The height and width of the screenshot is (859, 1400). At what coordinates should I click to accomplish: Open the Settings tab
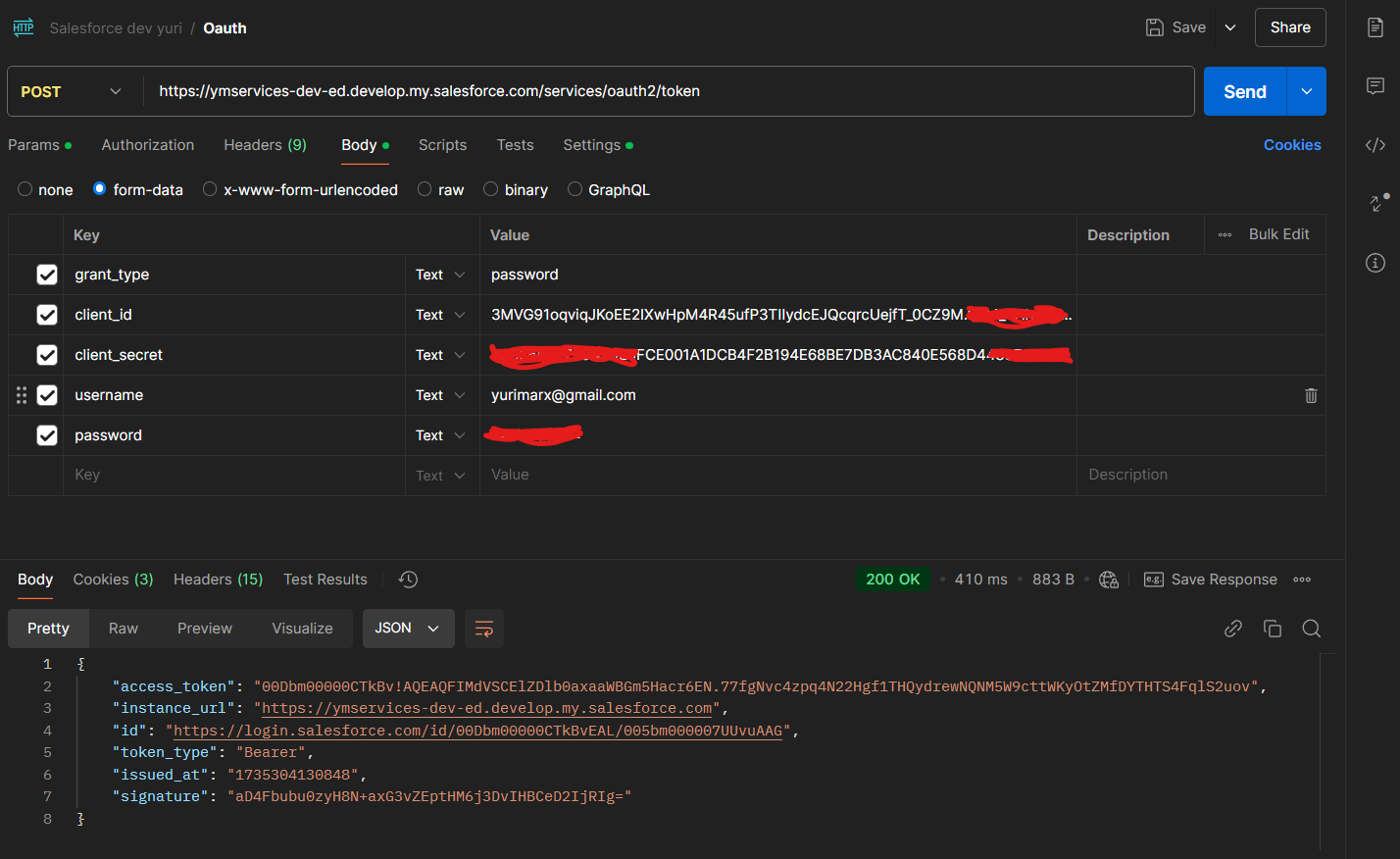point(598,145)
